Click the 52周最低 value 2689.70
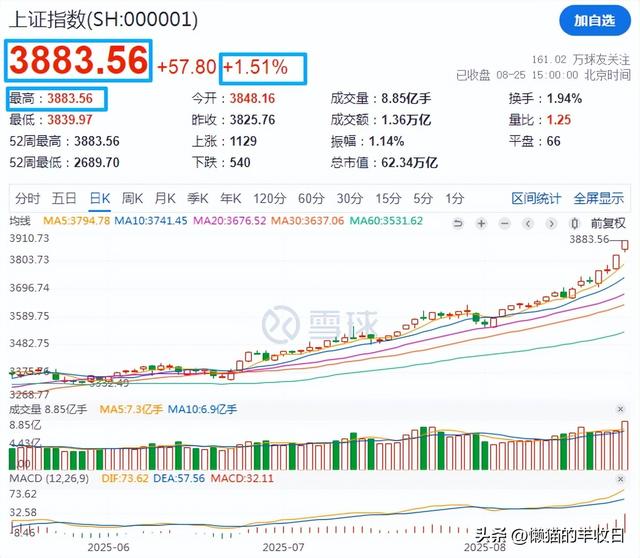The width and height of the screenshot is (640, 558). click(x=97, y=162)
